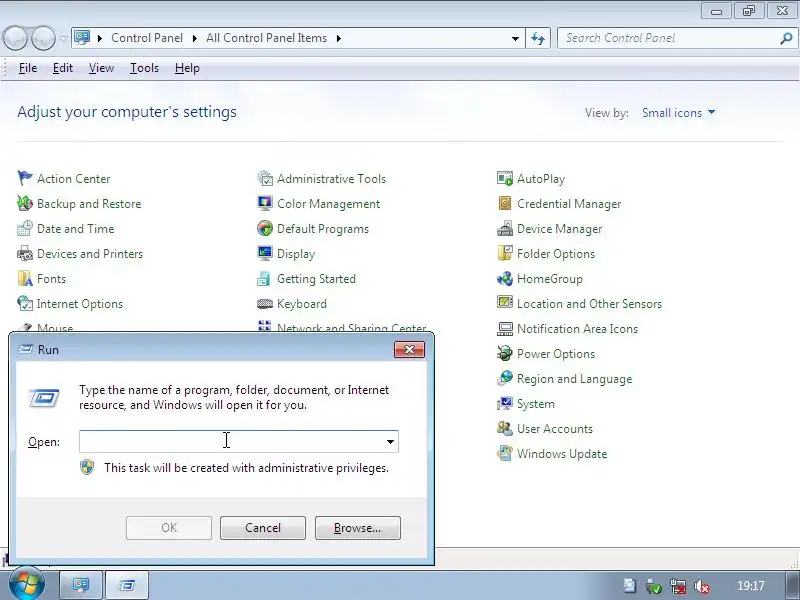Screen dimensions: 800x600
Task: Click the Windows Update icon
Action: point(505,453)
